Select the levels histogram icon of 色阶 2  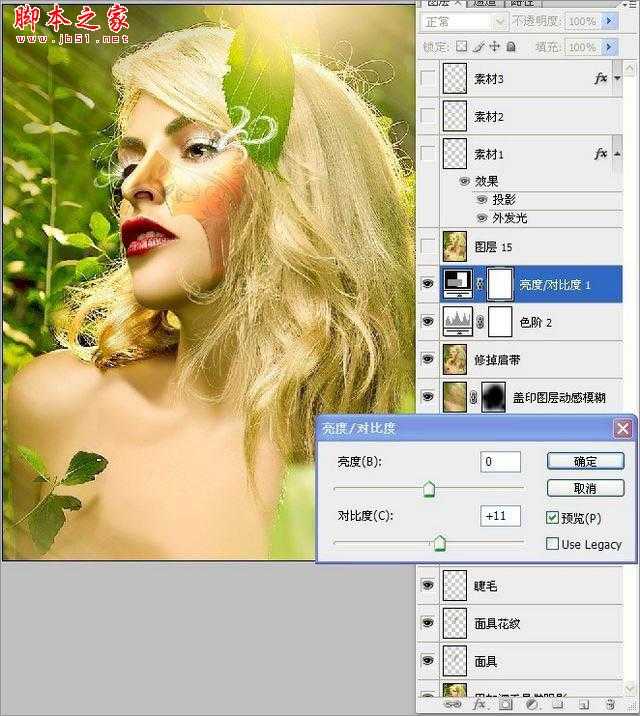click(457, 321)
